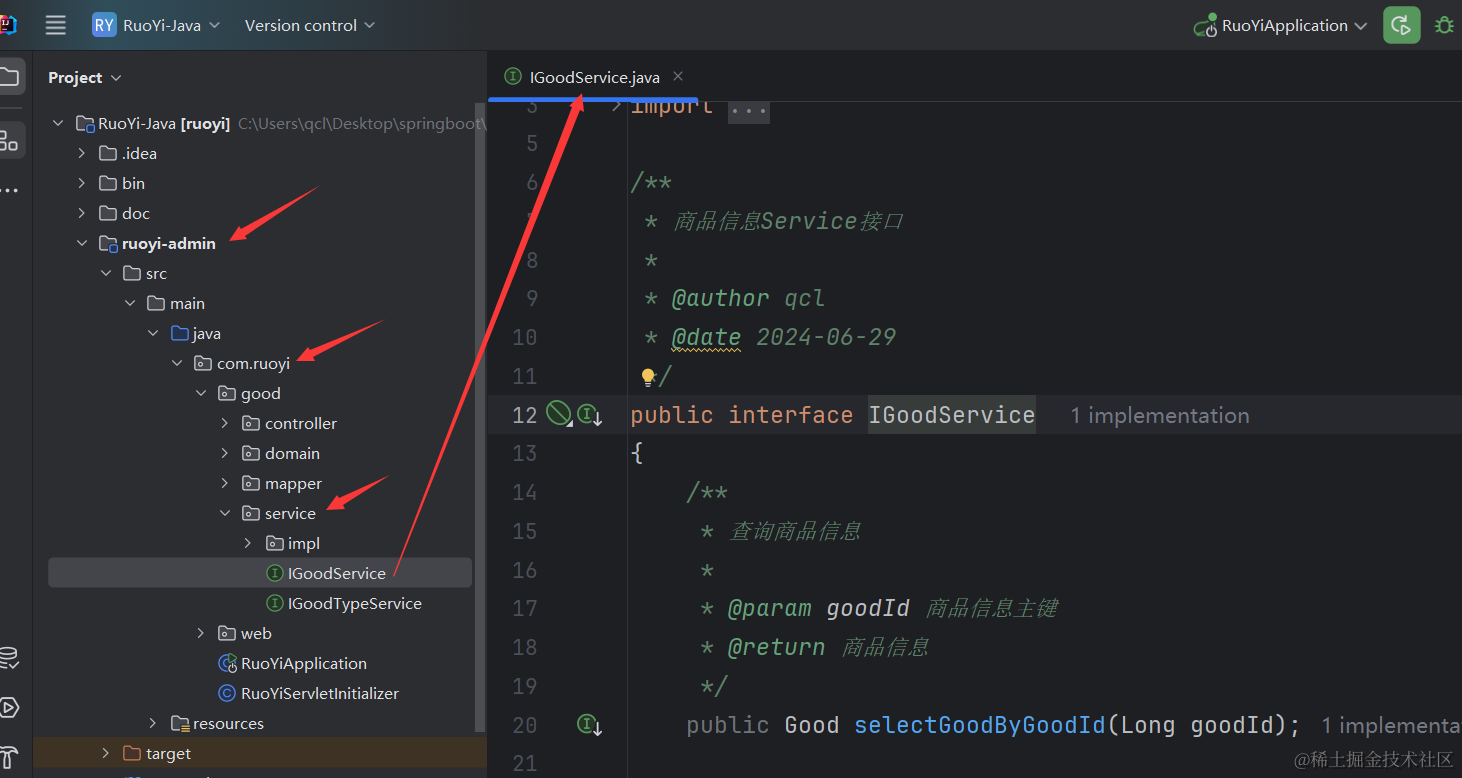Click the '1 implementation' hint on line 12

coord(1159,416)
